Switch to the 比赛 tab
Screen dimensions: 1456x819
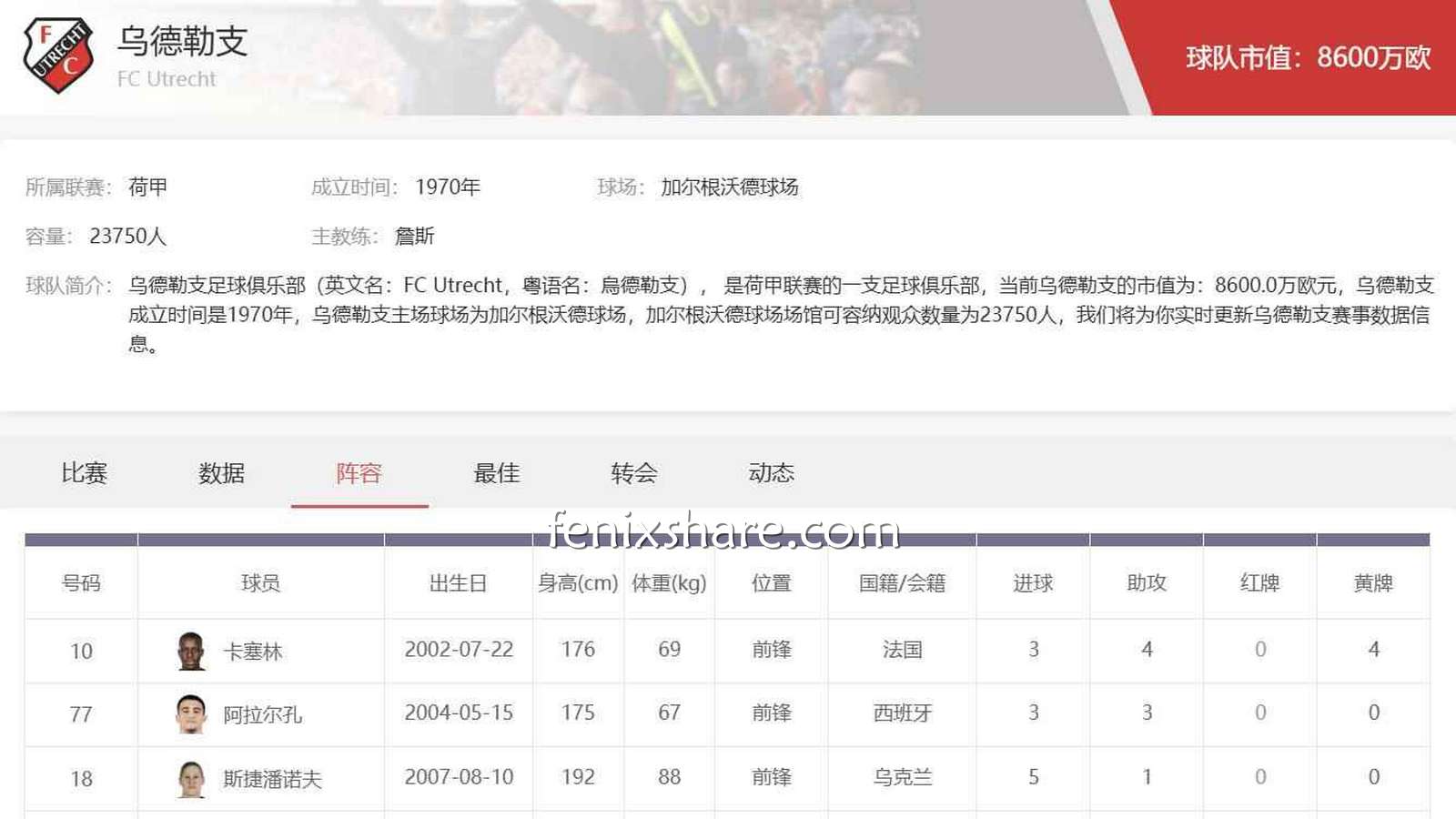tap(85, 473)
